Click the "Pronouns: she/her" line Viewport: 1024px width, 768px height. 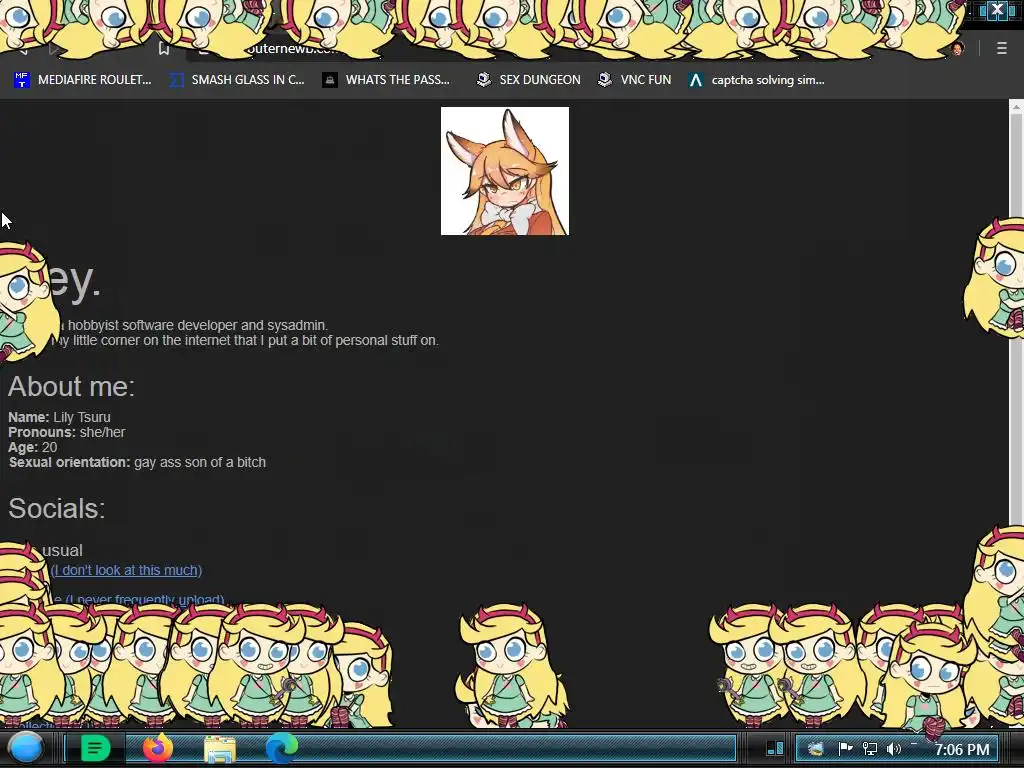pyautogui.click(x=67, y=432)
